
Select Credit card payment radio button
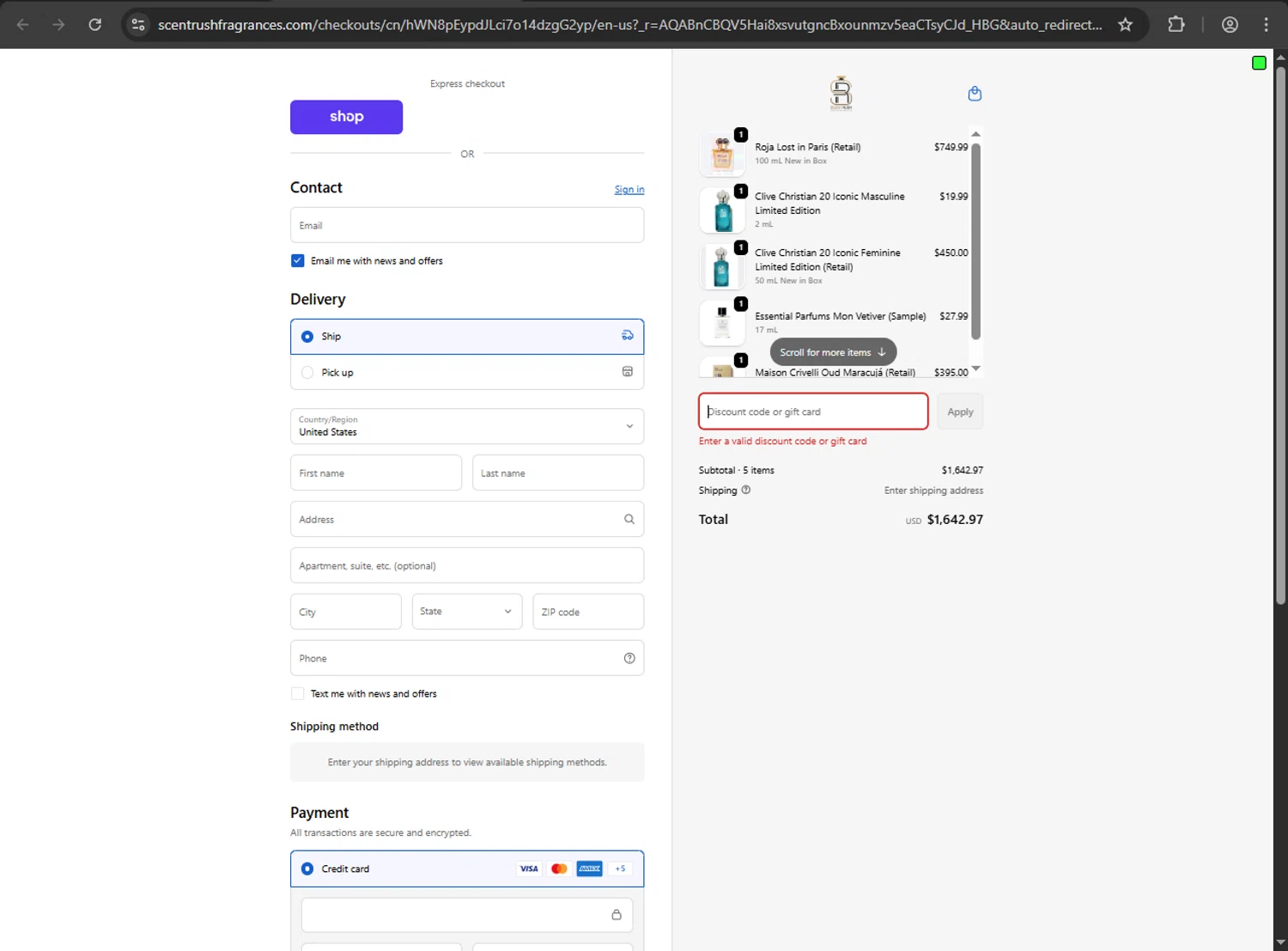coord(307,869)
